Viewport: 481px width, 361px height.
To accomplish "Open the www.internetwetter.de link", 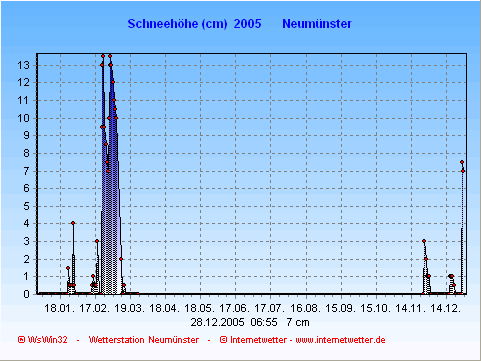I will (x=340, y=340).
